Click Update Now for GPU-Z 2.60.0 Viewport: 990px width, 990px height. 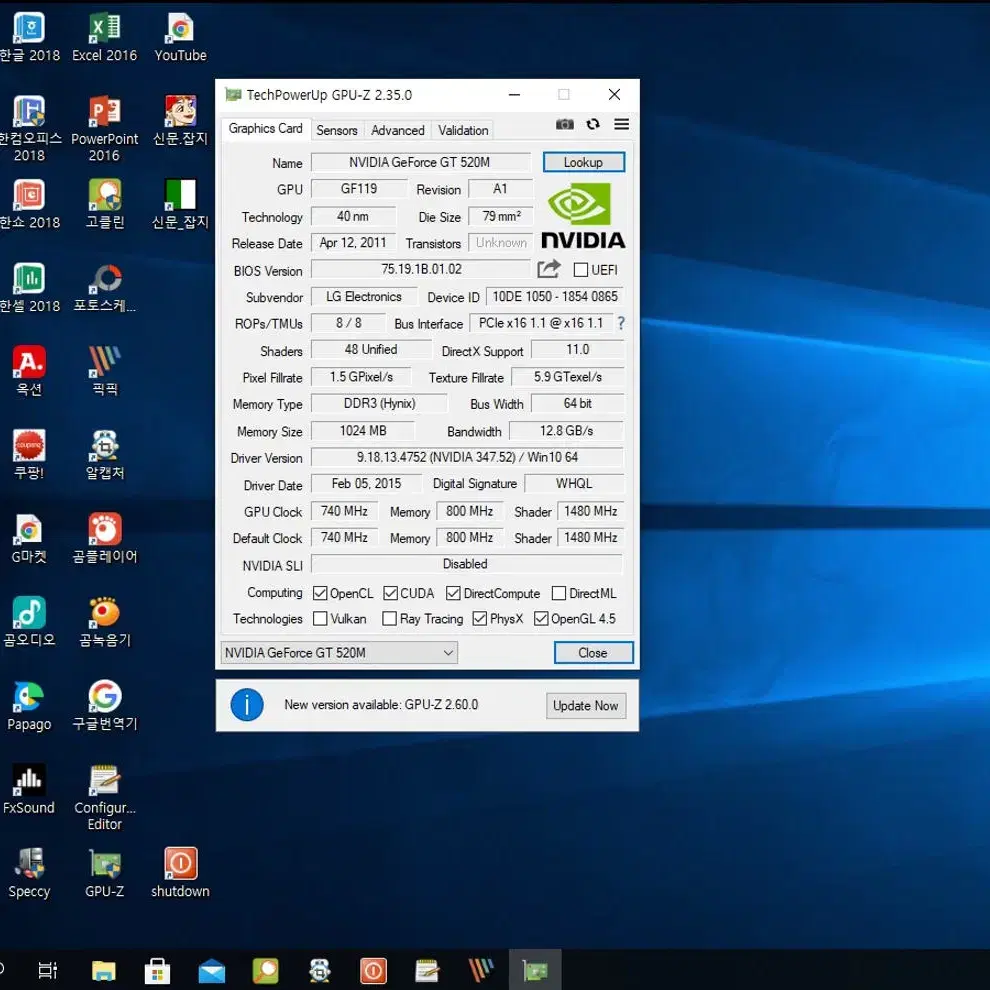(585, 705)
